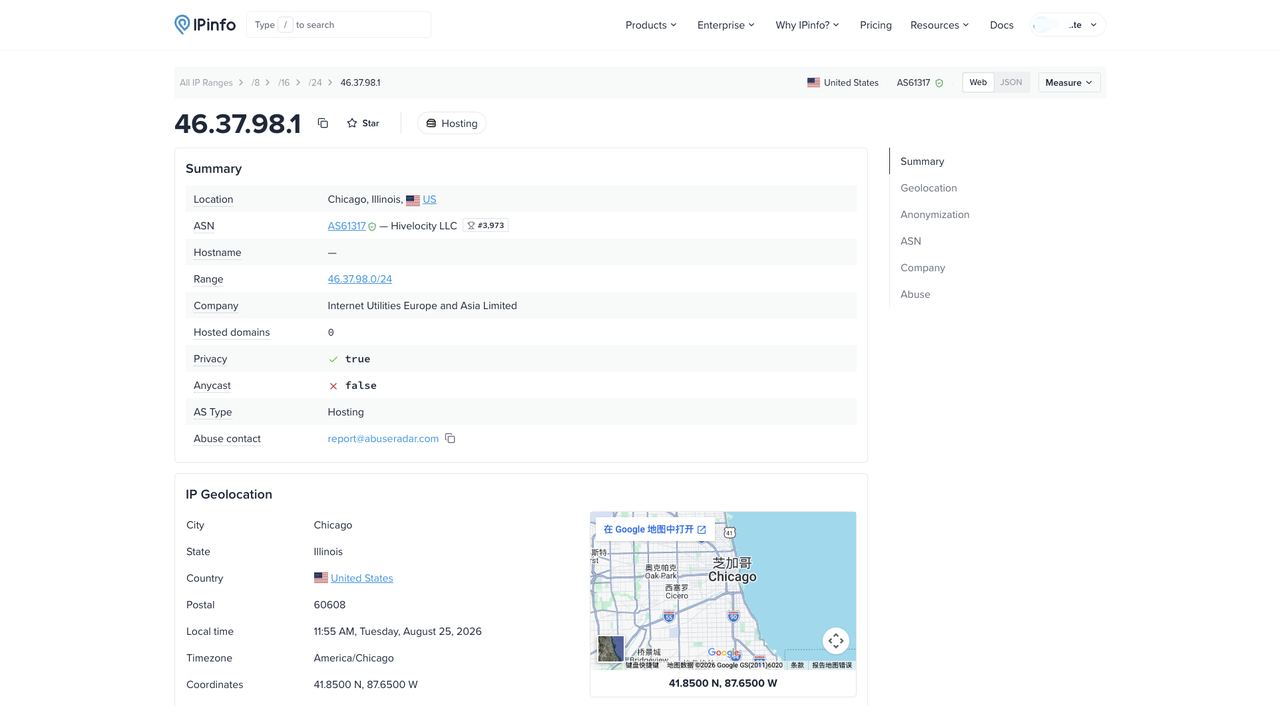Open the Pricing page
Viewport: 1280px width, 706px height.
(876, 25)
